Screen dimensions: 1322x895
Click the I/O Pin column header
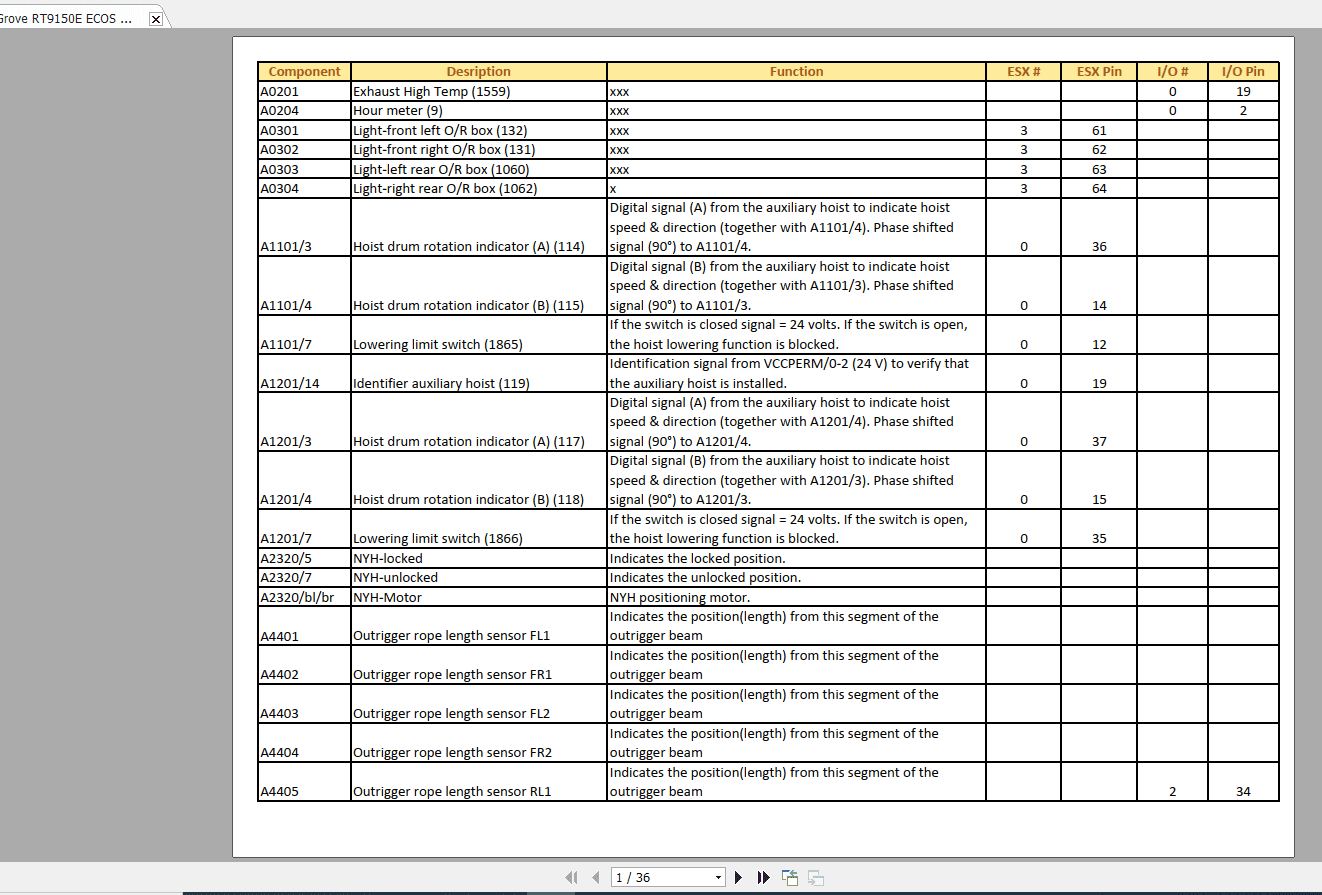1243,72
